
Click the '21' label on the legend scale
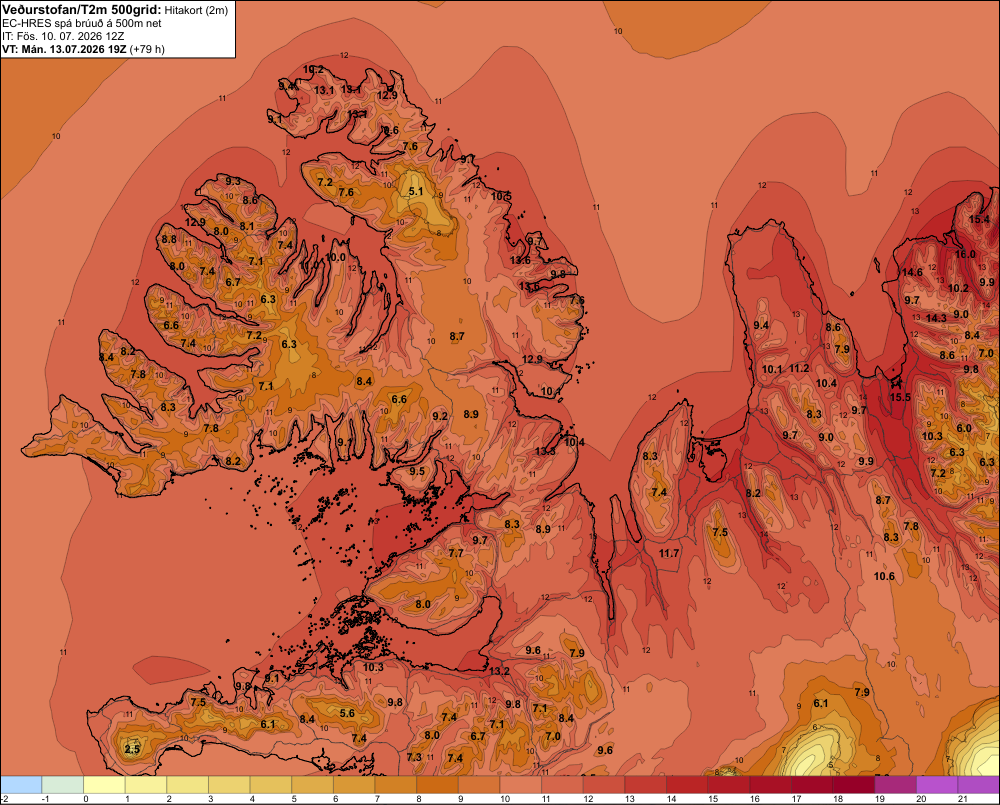[963, 799]
